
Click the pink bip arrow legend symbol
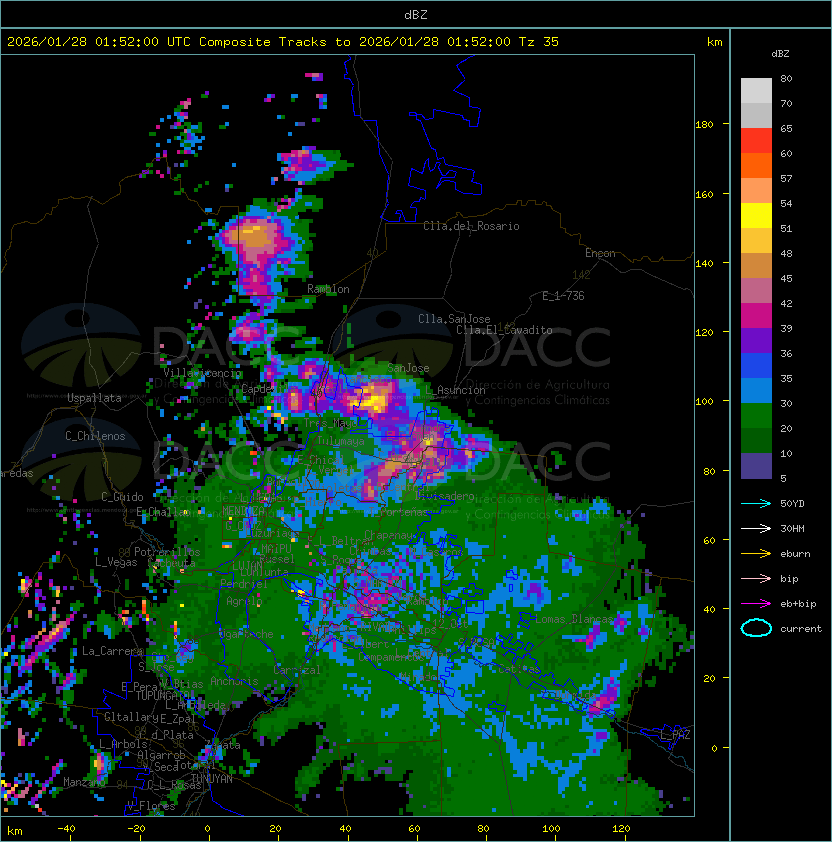(756, 578)
